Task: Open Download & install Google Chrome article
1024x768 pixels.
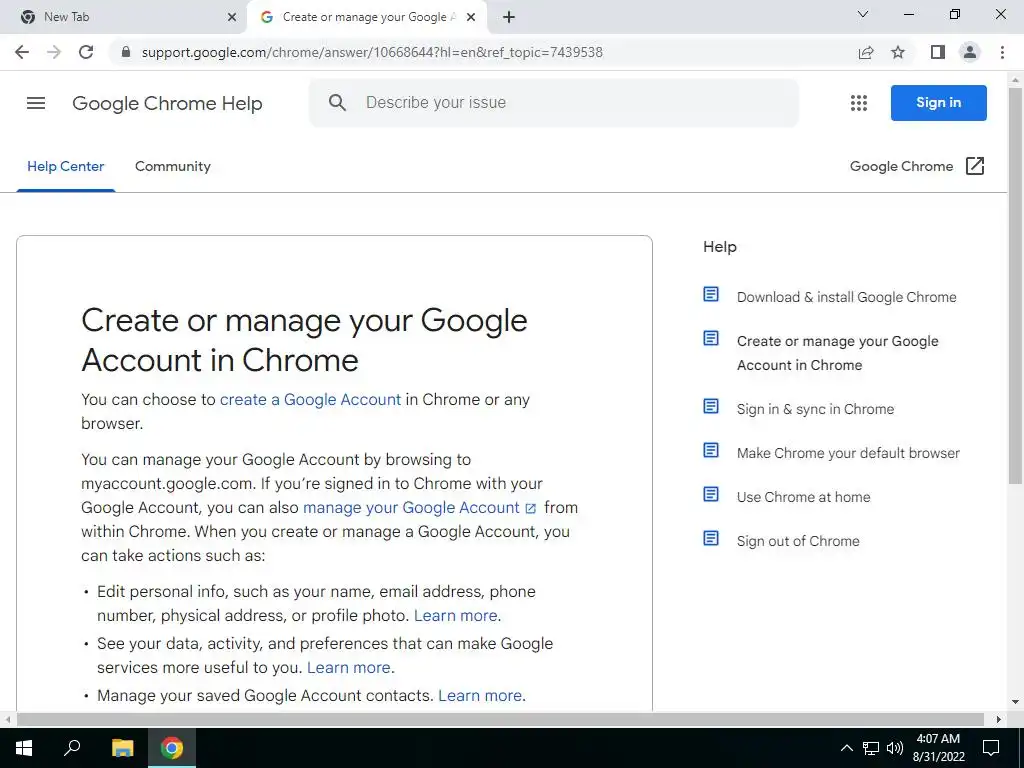Action: coord(846,297)
